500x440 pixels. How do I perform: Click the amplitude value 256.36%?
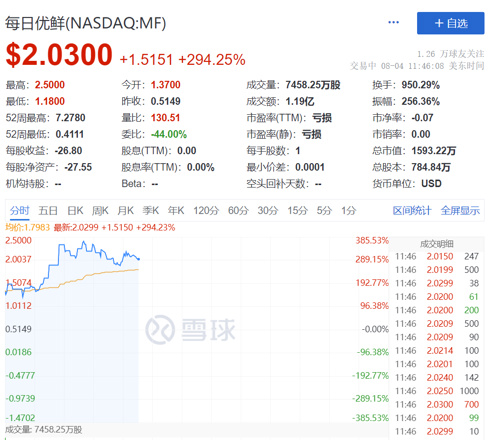(421, 101)
